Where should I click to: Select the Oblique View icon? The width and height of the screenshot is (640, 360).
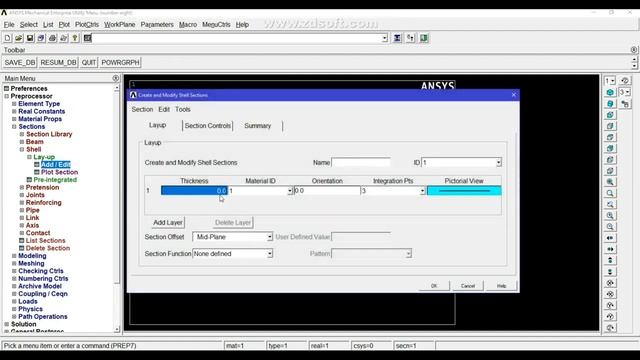click(x=610, y=104)
